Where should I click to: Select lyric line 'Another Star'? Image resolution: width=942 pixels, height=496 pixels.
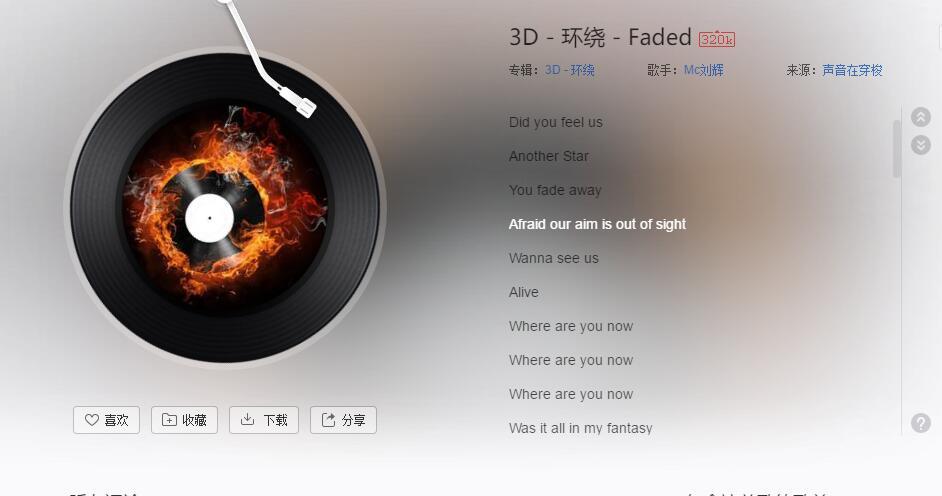[x=548, y=156]
